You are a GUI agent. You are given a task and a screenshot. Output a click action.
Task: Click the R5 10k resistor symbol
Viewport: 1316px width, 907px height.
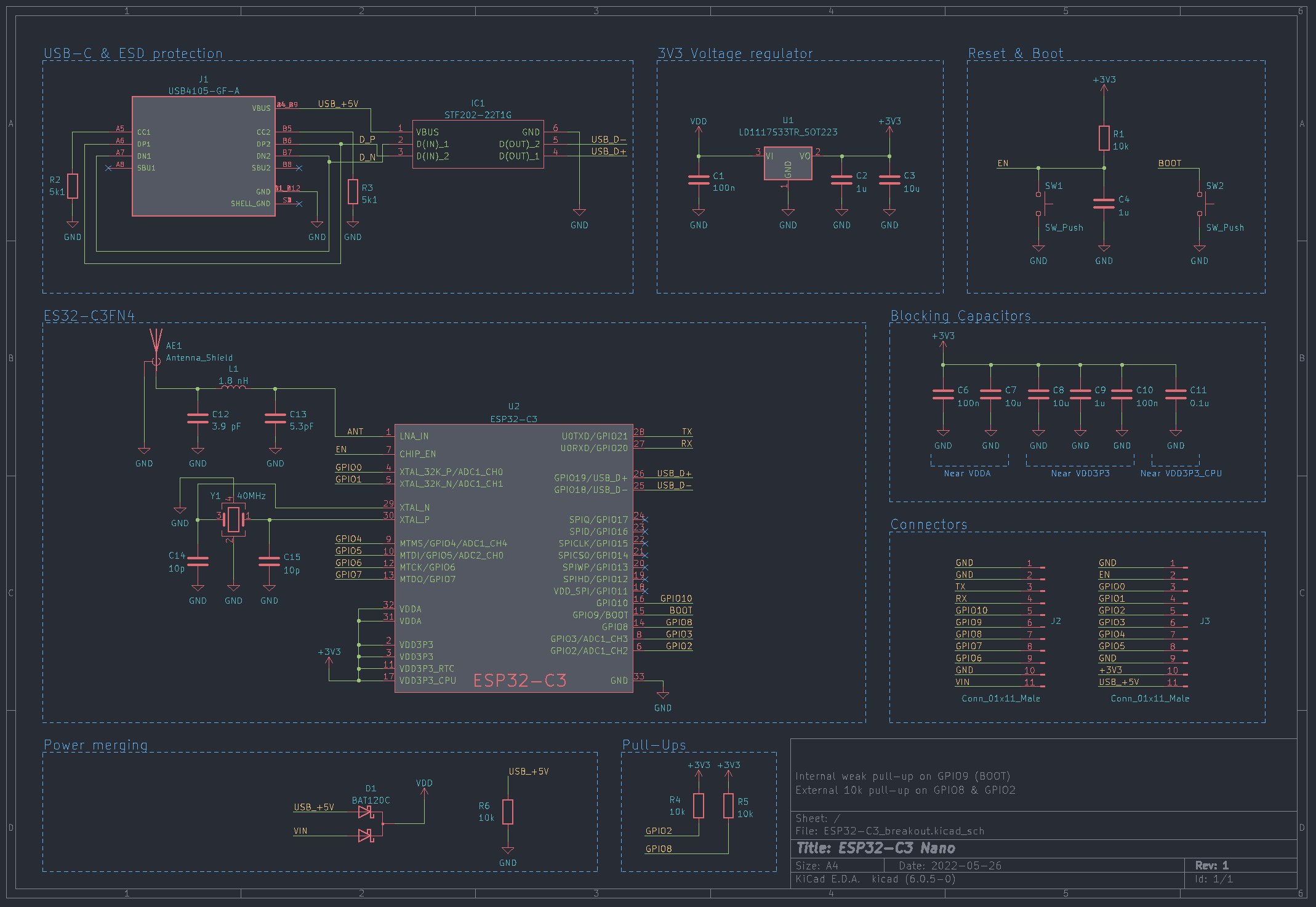728,805
